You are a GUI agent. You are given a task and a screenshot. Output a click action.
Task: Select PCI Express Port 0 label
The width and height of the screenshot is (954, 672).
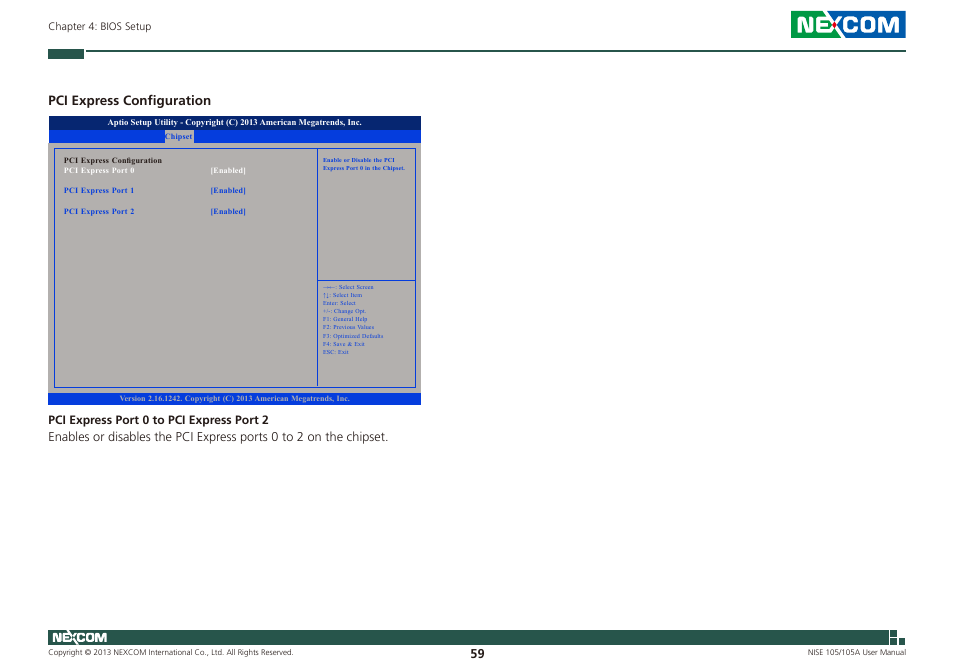click(99, 171)
